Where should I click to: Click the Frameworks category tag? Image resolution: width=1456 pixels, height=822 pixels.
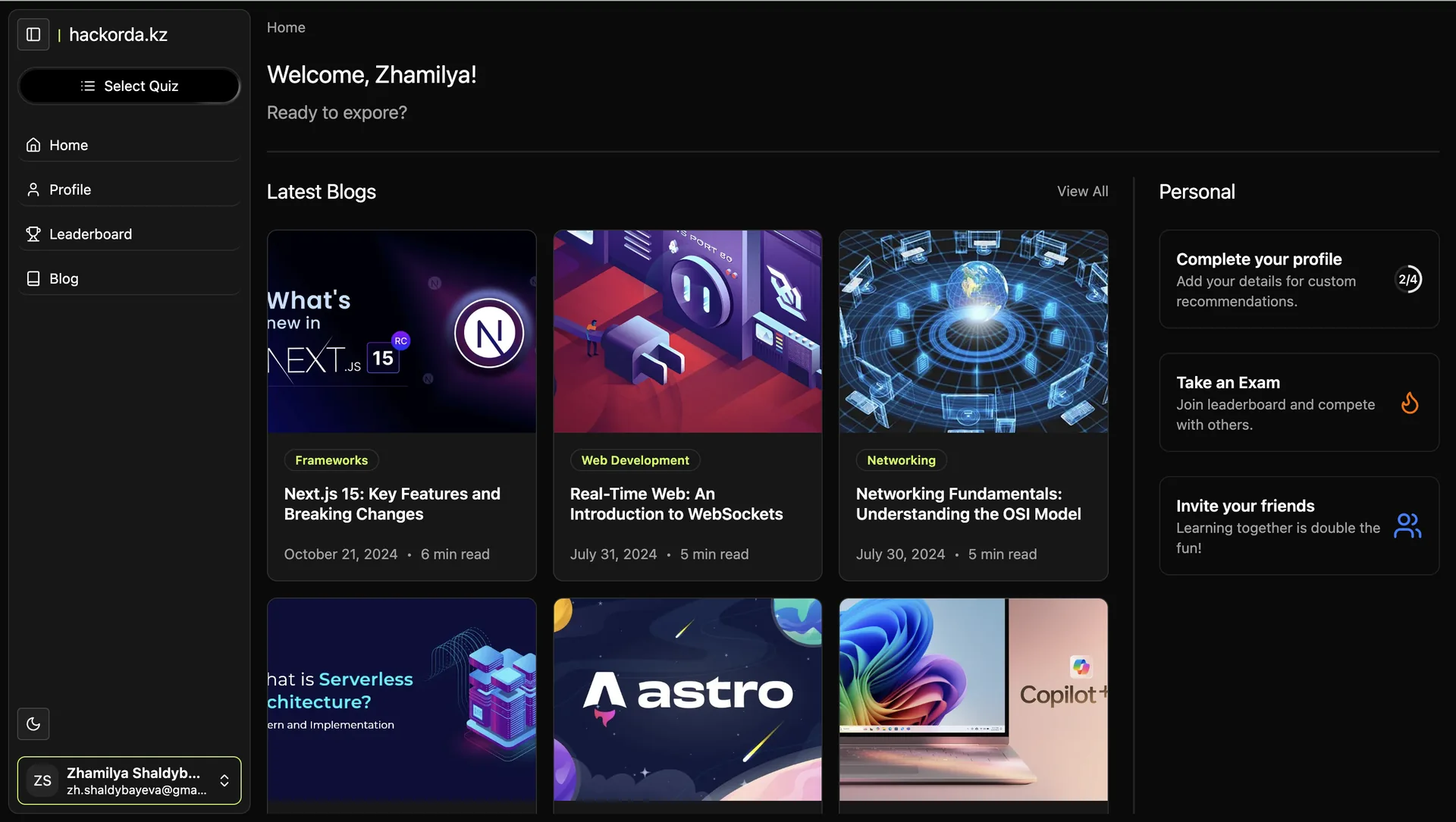pyautogui.click(x=331, y=460)
